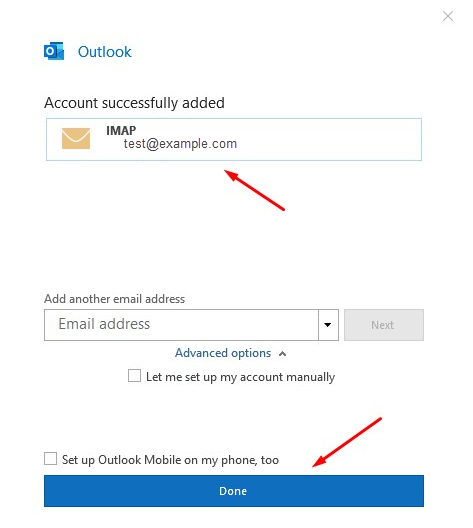Viewport: 473px width, 528px height.
Task: Select the test@example.com account address
Action: [180, 144]
